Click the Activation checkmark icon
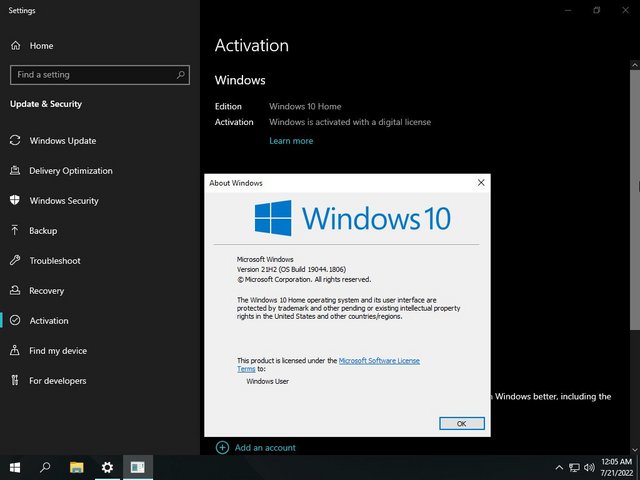The width and height of the screenshot is (640, 480). click(x=15, y=320)
